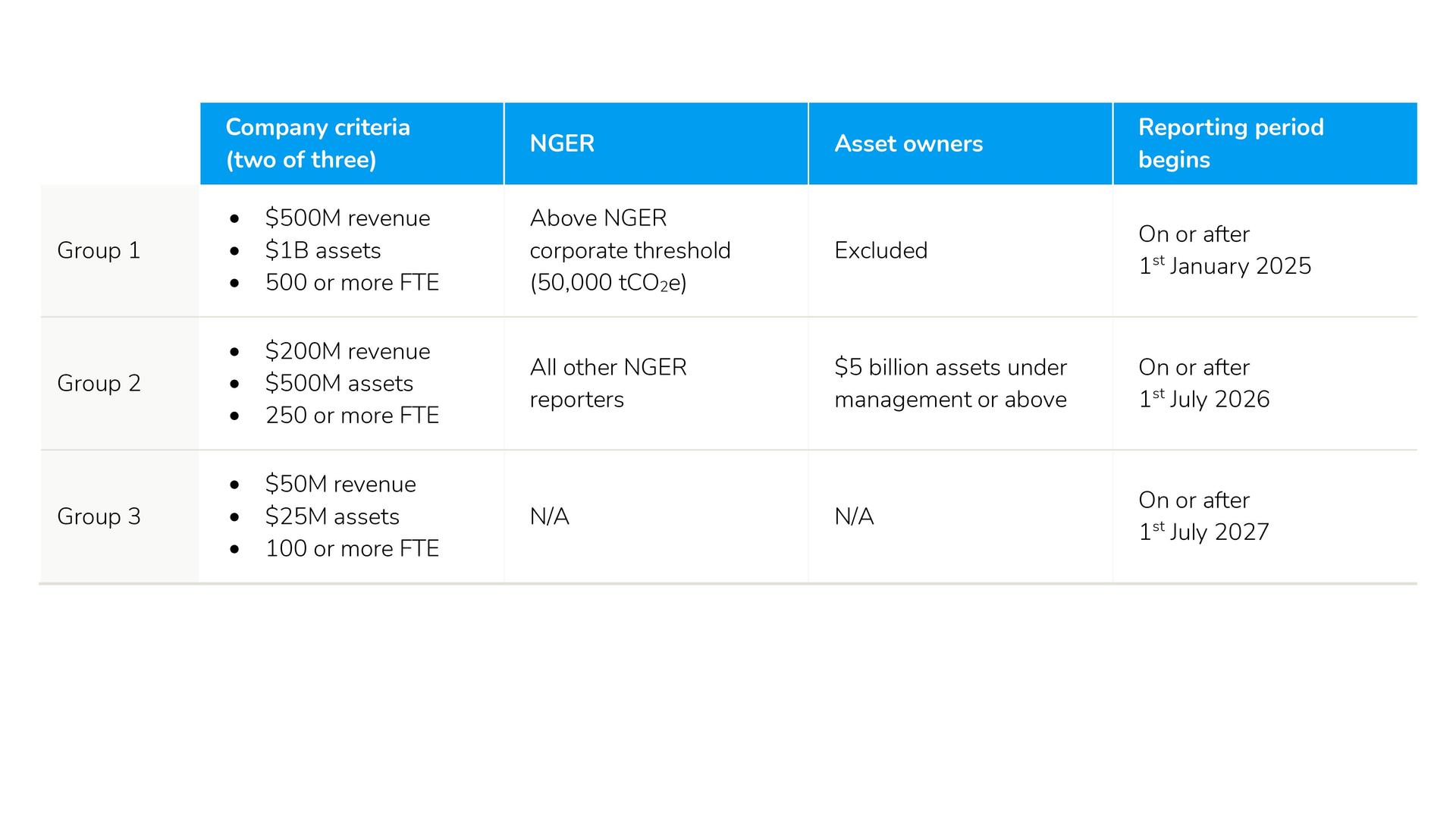
Task: Select the "1st July 2027" date cell
Action: coord(1204,516)
